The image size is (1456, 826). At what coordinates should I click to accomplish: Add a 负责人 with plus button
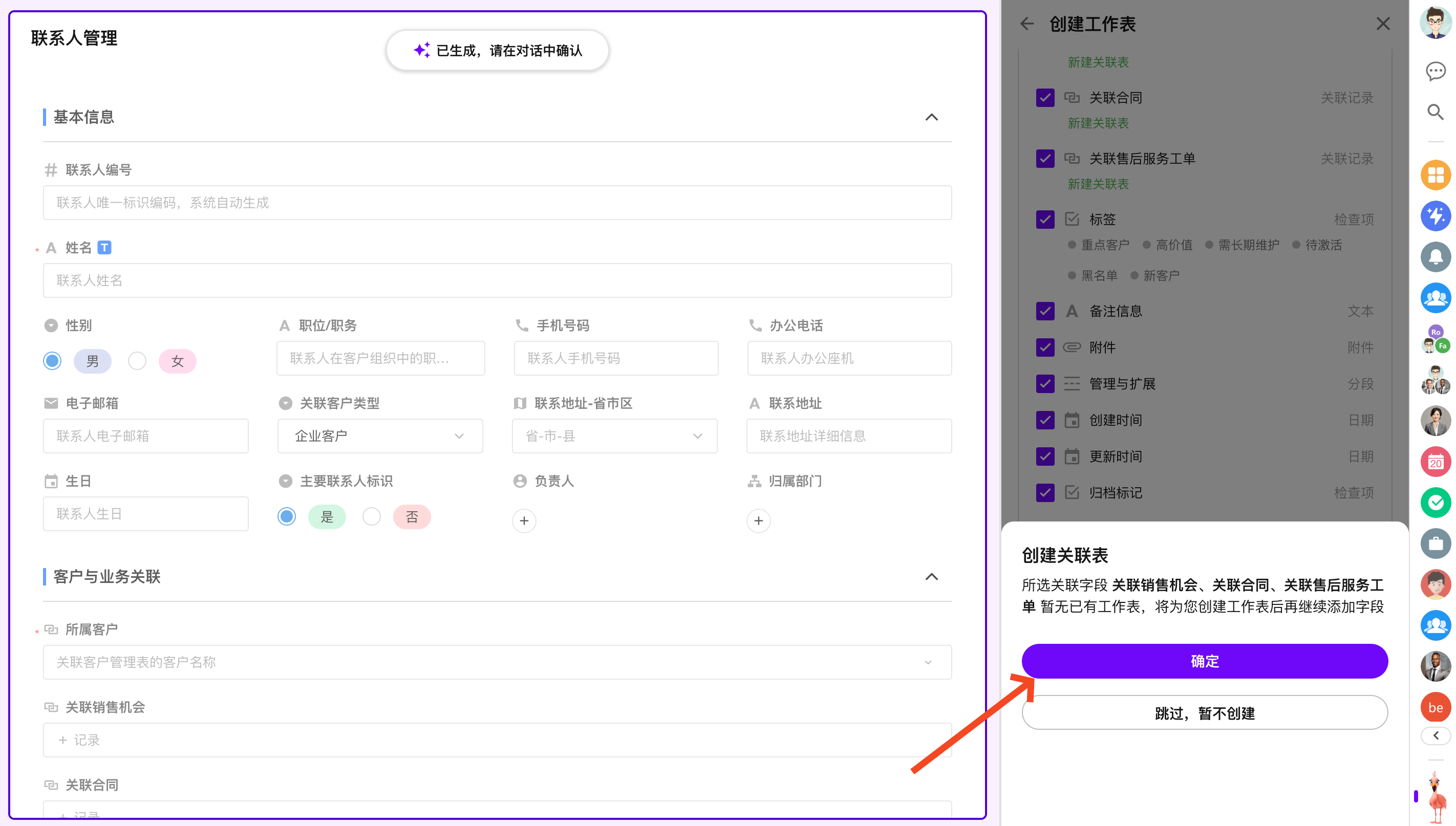pos(524,521)
